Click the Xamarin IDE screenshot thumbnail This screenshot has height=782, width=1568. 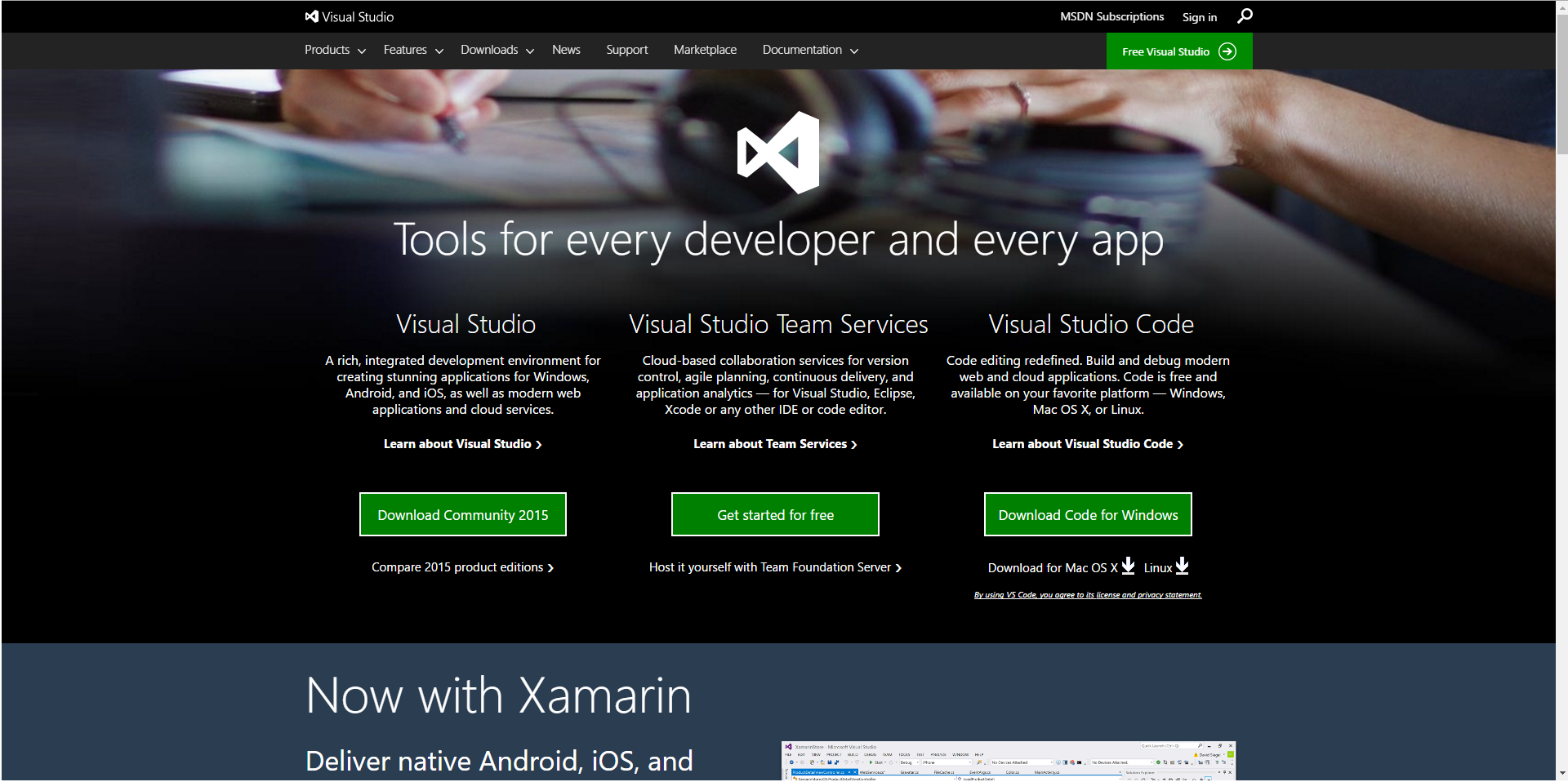1009,761
